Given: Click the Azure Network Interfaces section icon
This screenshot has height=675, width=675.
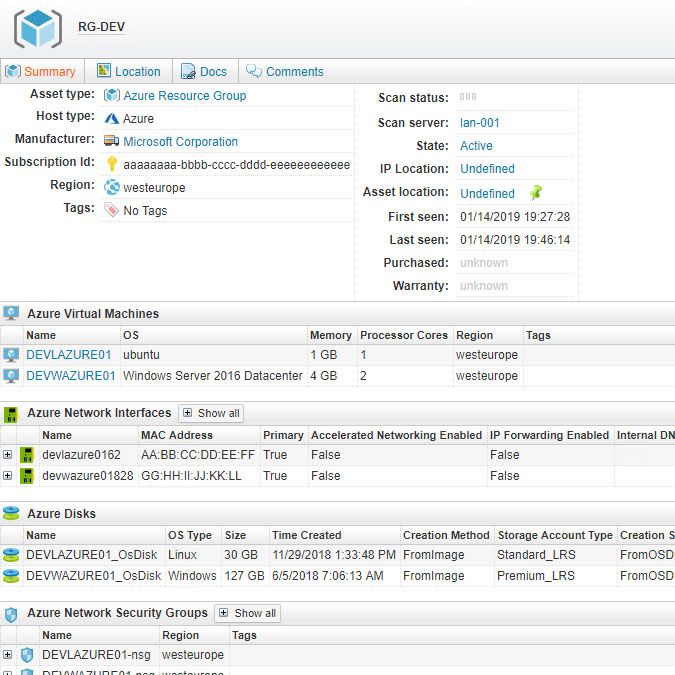Looking at the screenshot, I should pyautogui.click(x=11, y=413).
